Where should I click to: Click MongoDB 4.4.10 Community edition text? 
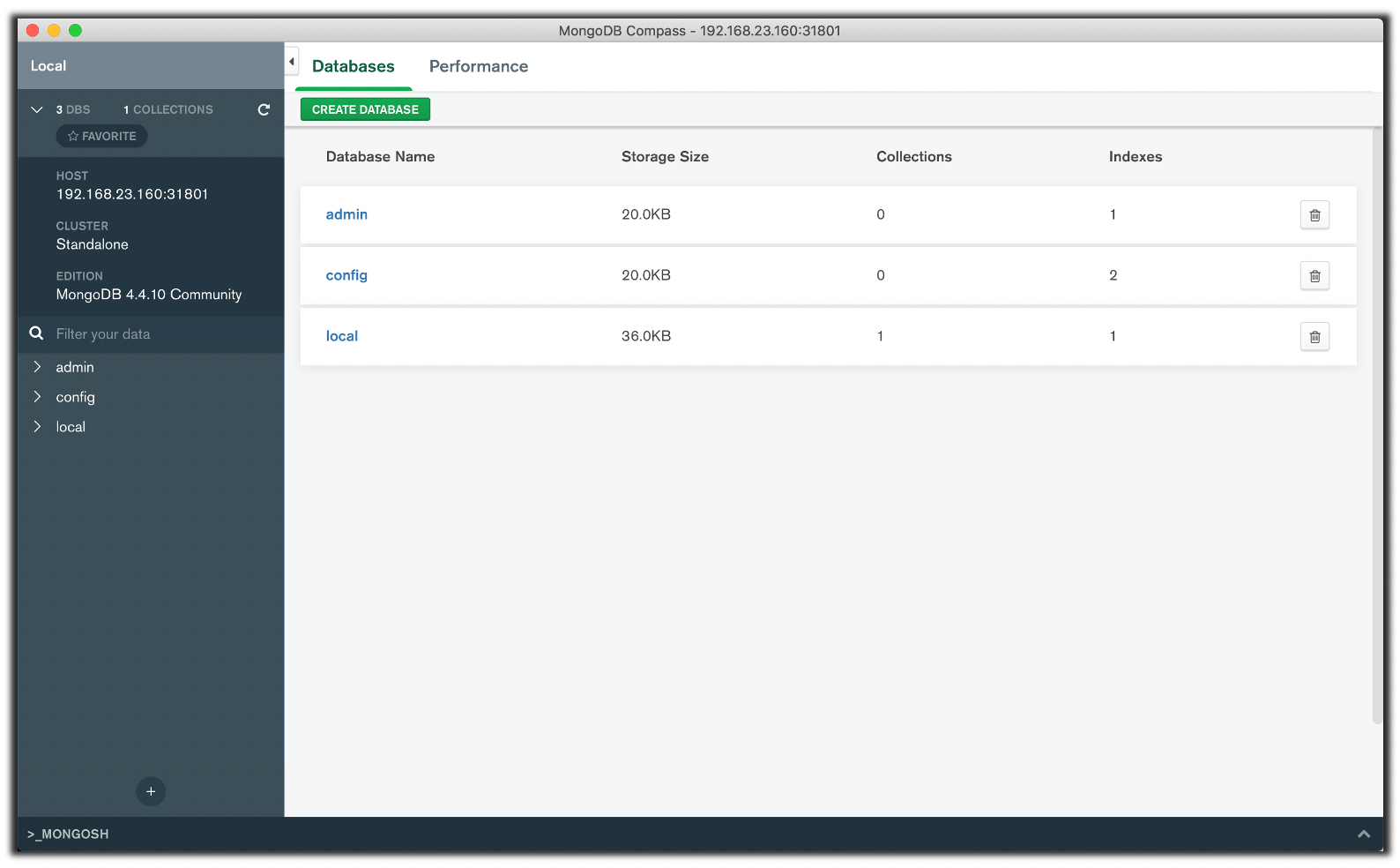coord(149,295)
